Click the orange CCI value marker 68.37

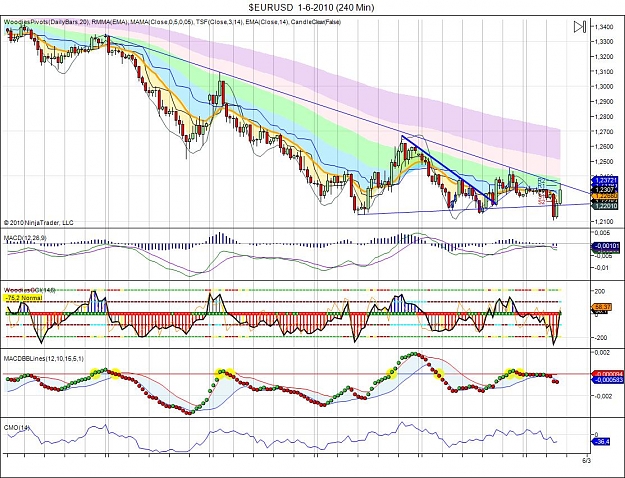point(603,307)
